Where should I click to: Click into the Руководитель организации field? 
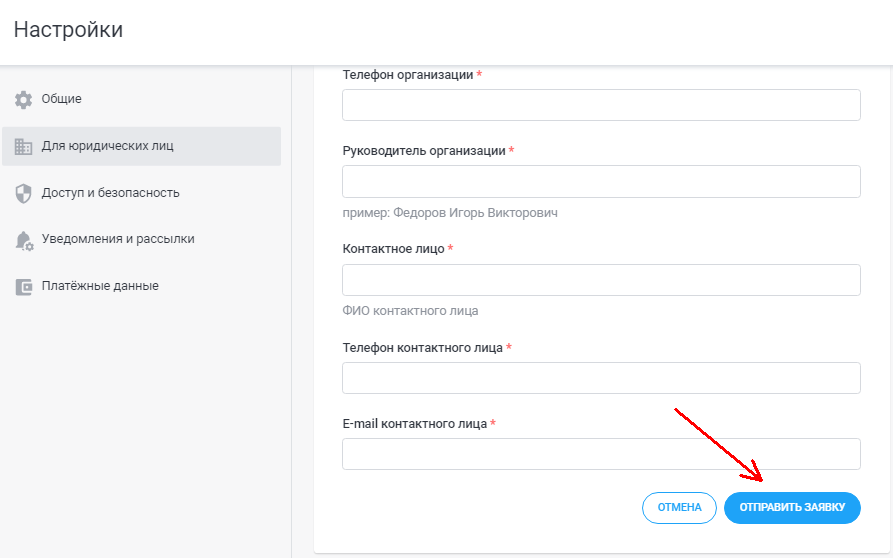(x=601, y=181)
